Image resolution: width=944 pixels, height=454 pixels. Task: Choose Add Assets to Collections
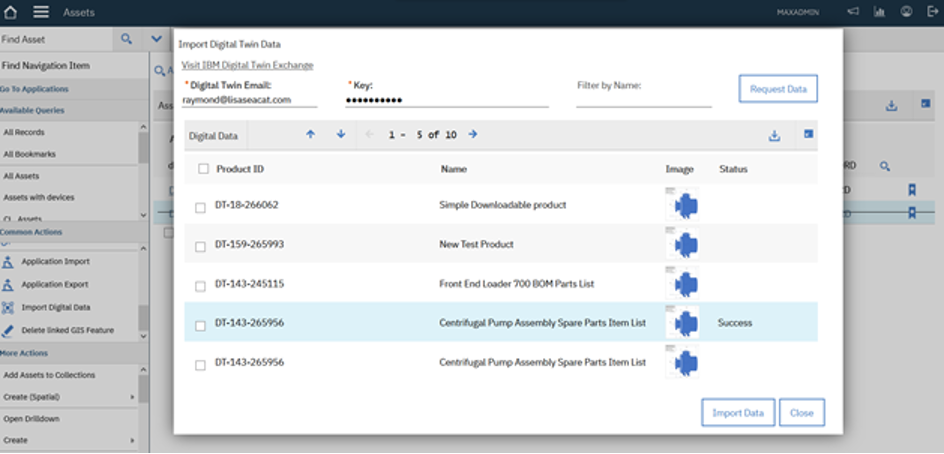tap(49, 375)
